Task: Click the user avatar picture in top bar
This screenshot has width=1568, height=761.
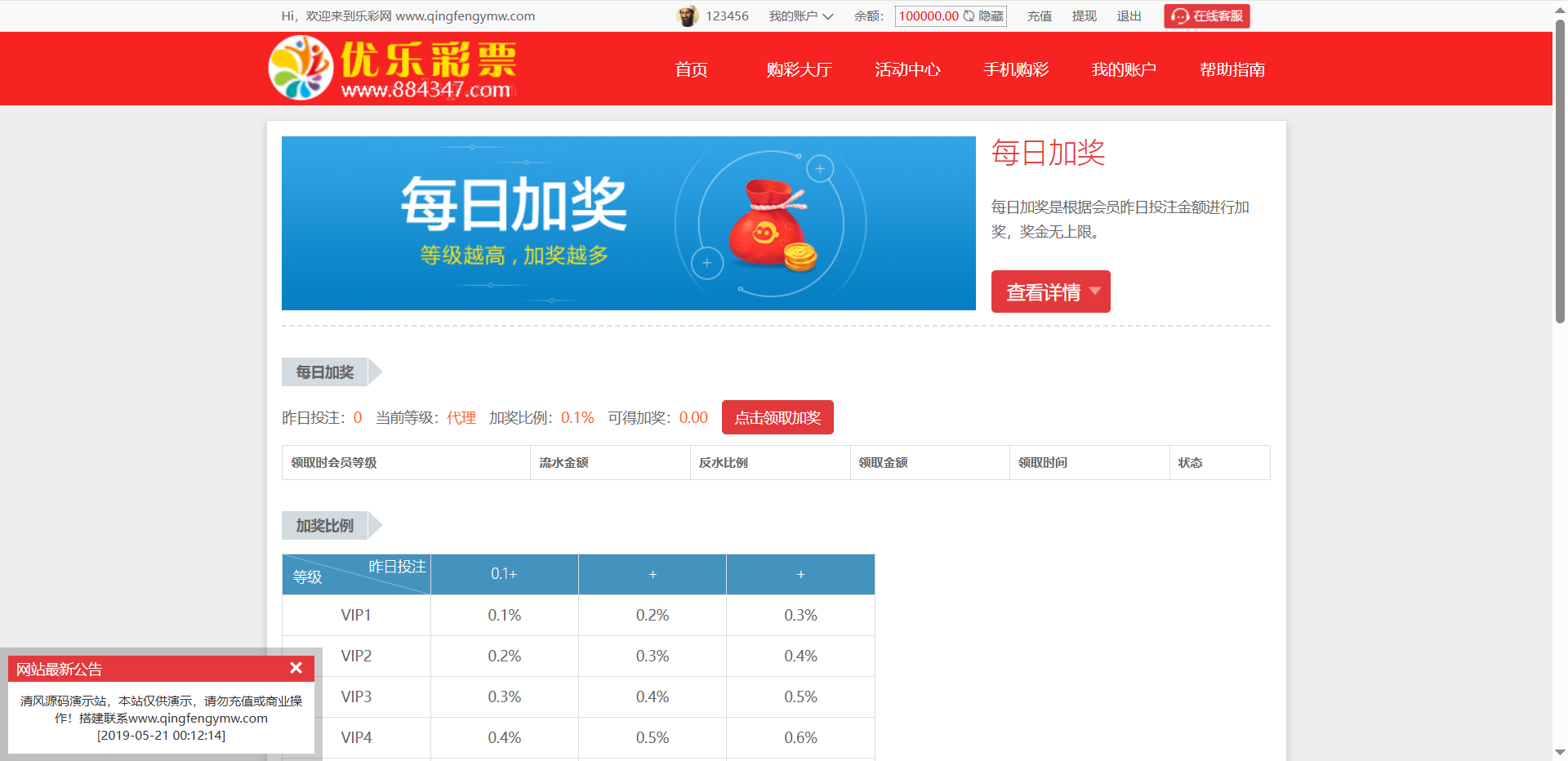Action: pos(688,16)
